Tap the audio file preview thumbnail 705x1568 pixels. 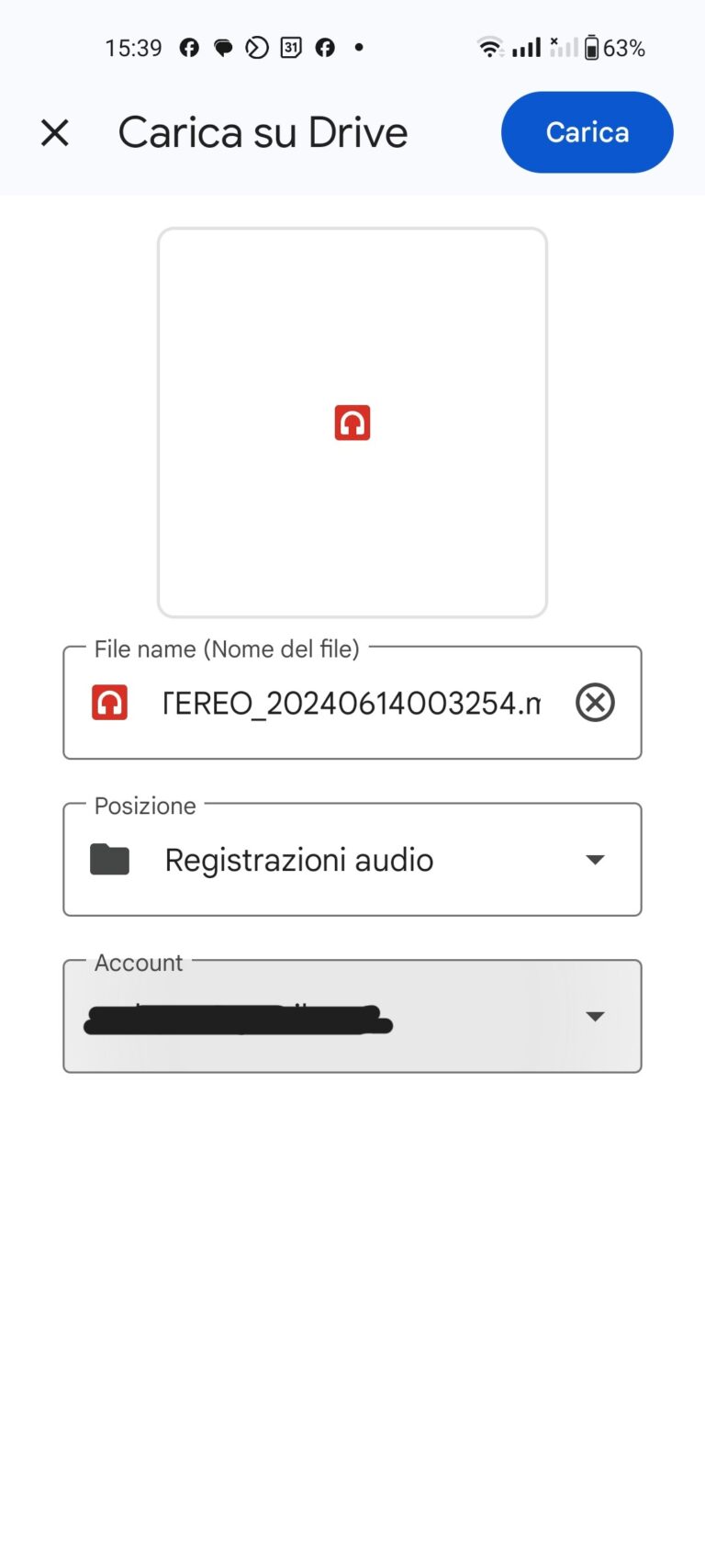[352, 423]
